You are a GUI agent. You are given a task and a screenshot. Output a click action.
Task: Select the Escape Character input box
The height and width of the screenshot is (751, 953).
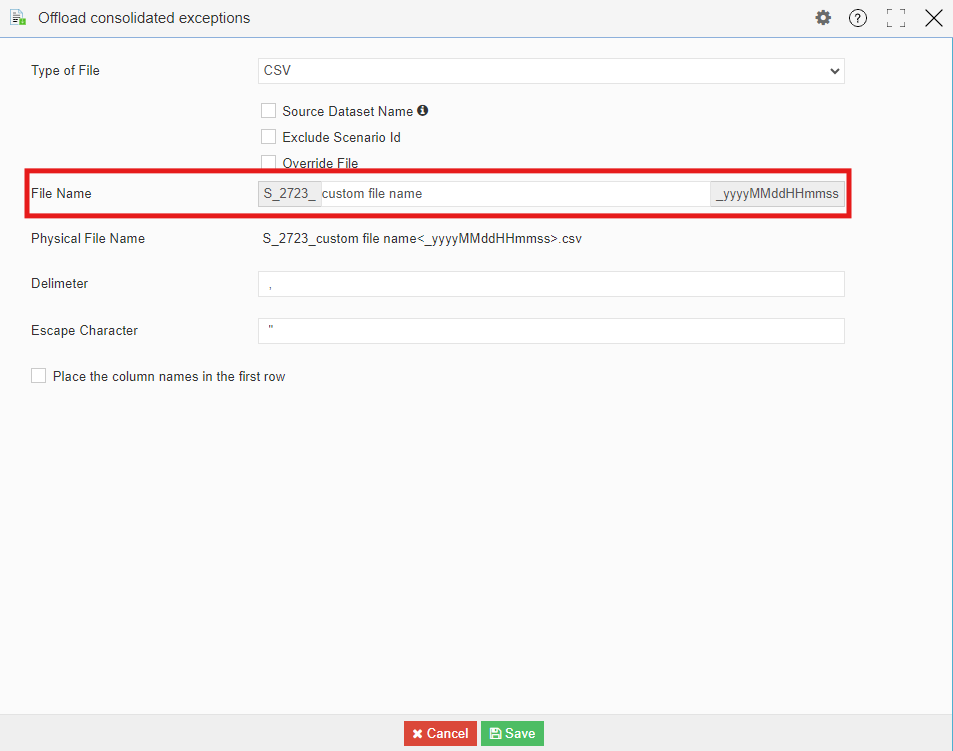(x=551, y=331)
